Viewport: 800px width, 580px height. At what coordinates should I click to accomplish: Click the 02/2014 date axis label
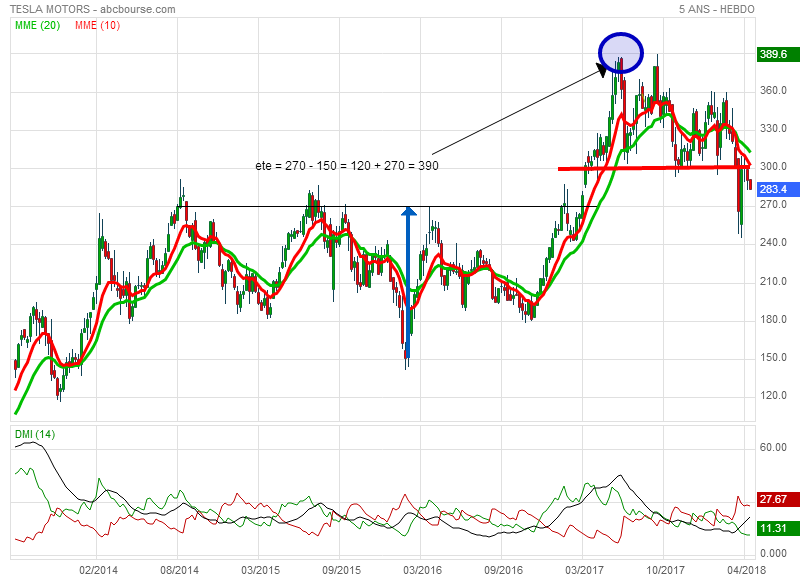[x=98, y=570]
